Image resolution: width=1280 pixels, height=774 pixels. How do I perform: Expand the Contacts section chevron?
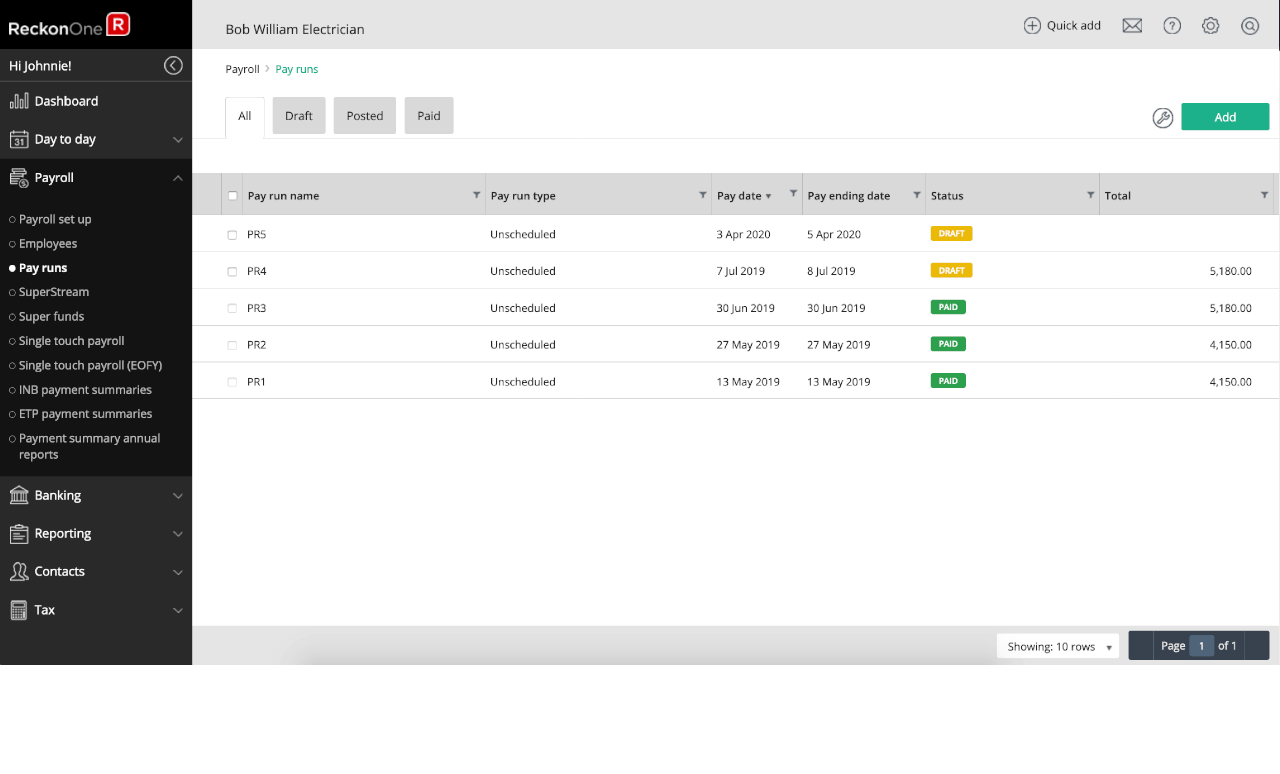click(x=178, y=572)
